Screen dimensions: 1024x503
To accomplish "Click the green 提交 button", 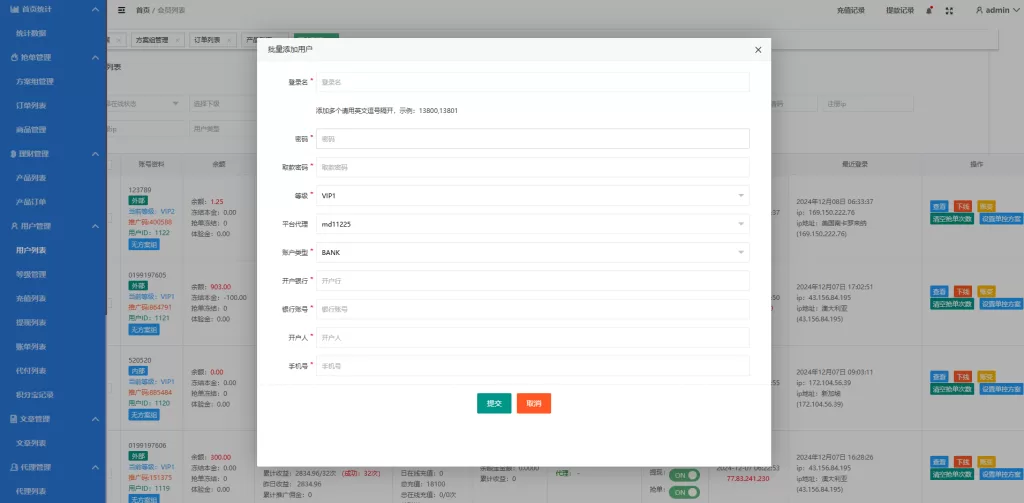I will [493, 403].
